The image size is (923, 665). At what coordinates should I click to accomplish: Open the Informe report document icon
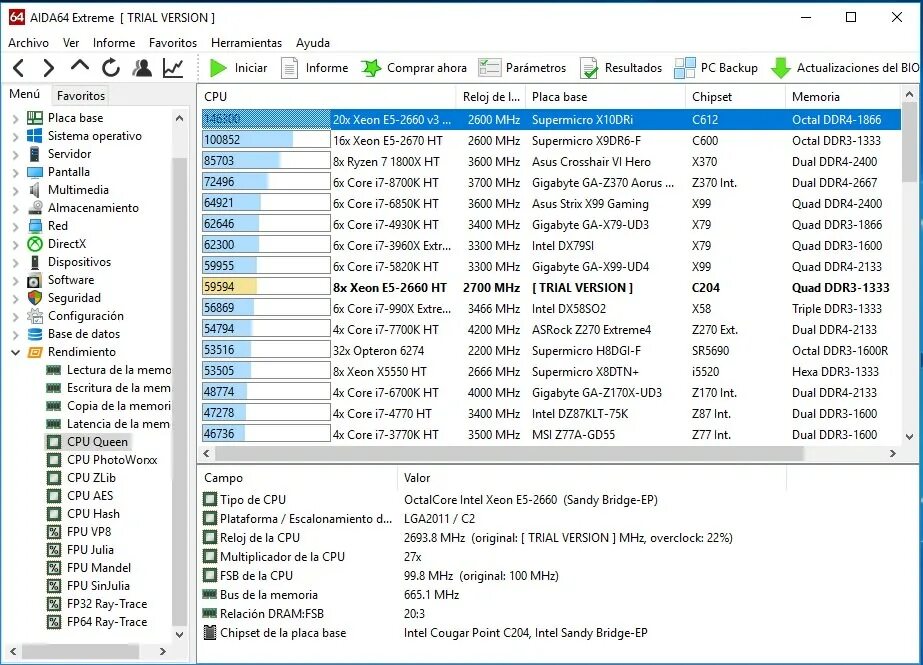(289, 68)
